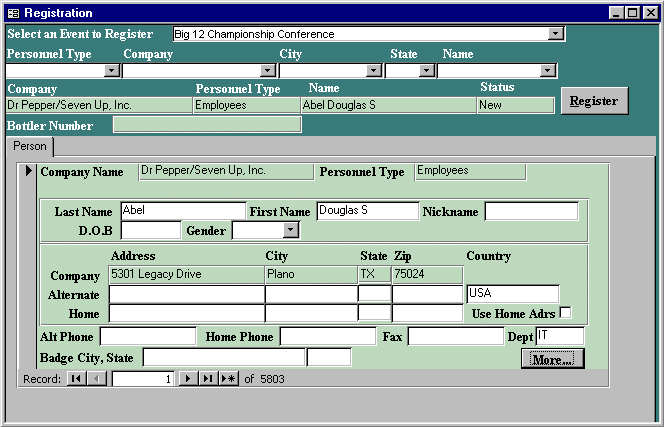Click the record number box
The image size is (664, 427).
point(143,378)
